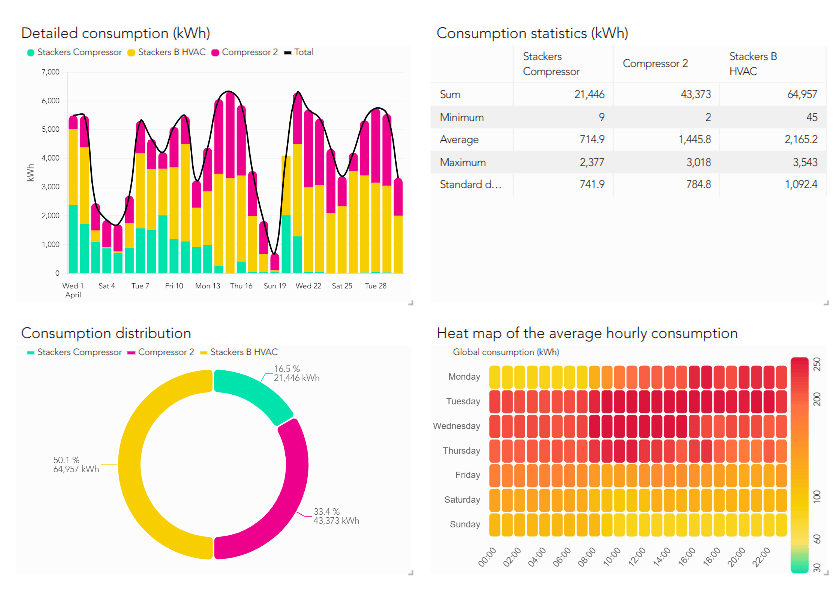Click the Monday 00:00 heat map cell
Viewport: 840px width, 591px height.
[x=494, y=377]
